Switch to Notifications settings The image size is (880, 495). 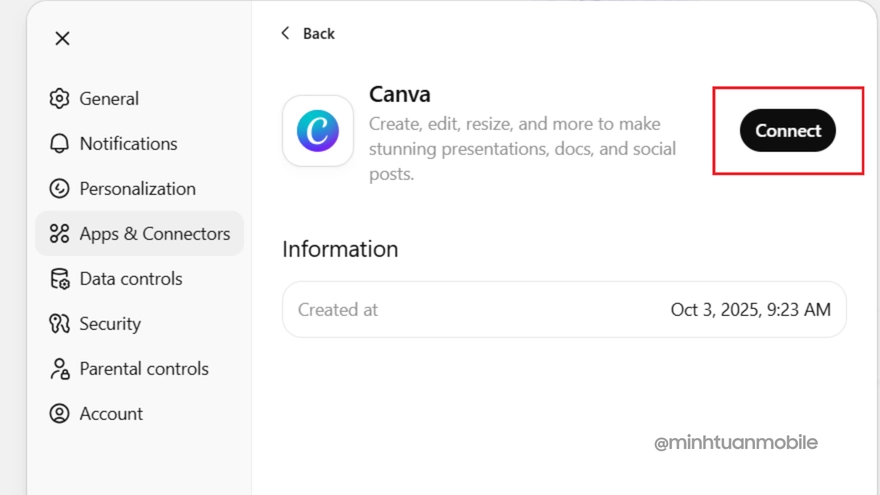point(128,144)
